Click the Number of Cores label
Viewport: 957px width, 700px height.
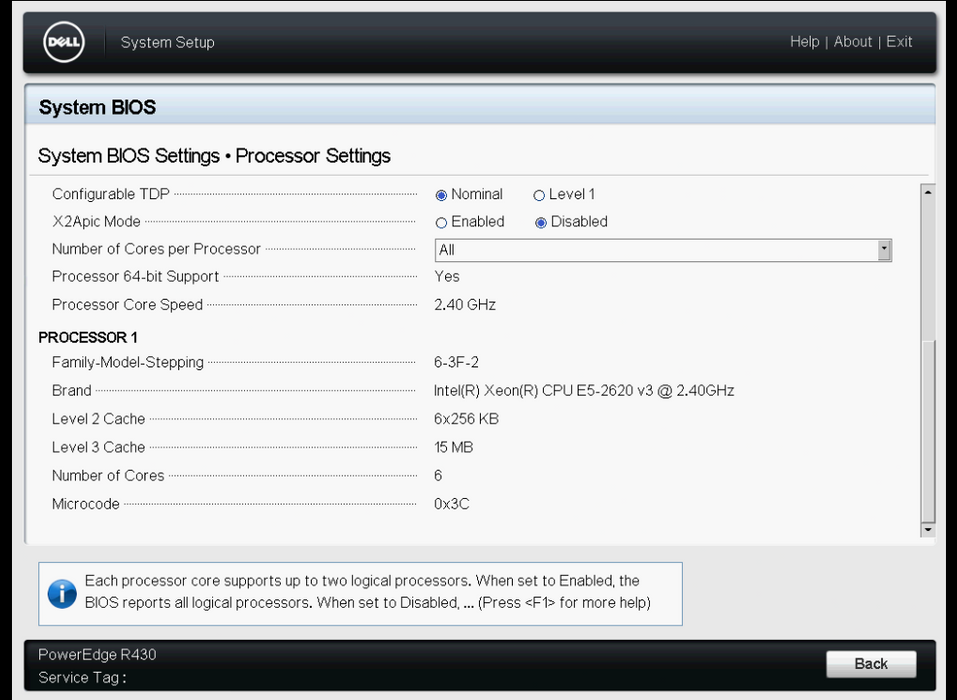pyautogui.click(x=108, y=475)
